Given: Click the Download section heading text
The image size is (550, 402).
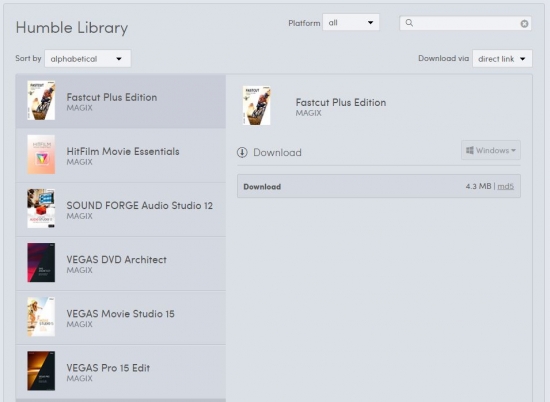Looking at the screenshot, I should pos(277,153).
